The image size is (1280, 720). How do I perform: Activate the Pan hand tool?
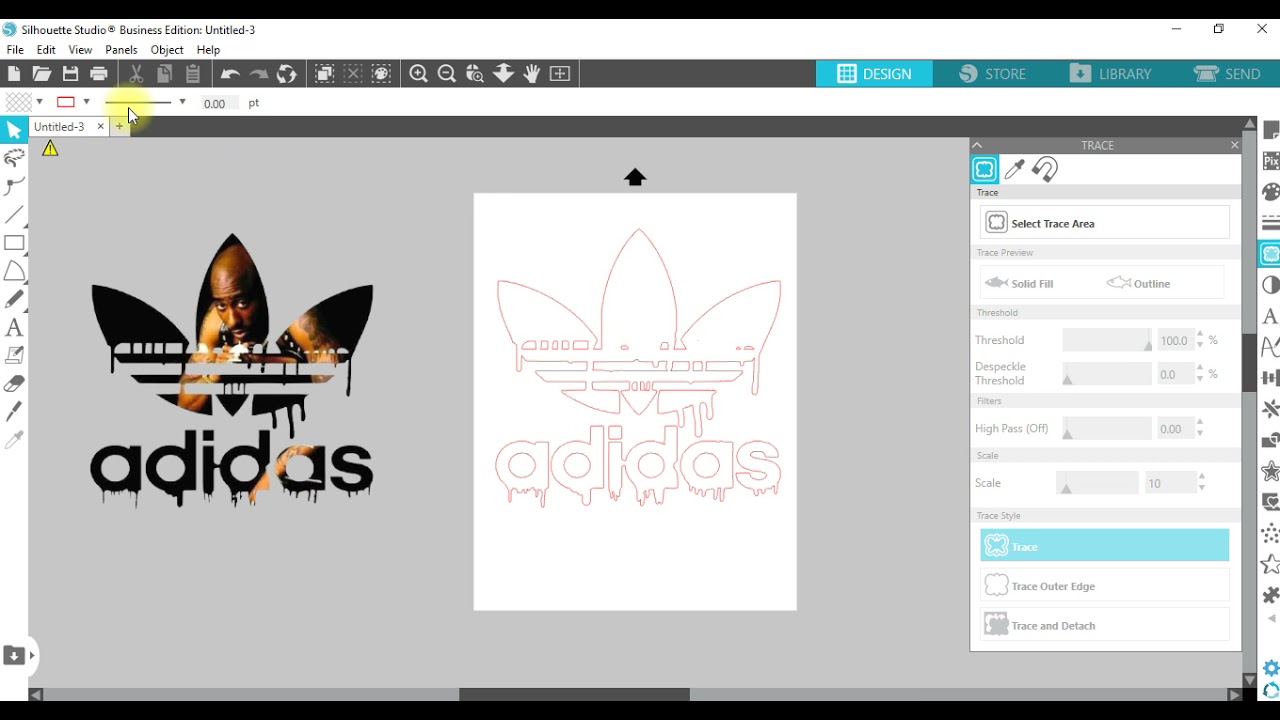click(531, 74)
